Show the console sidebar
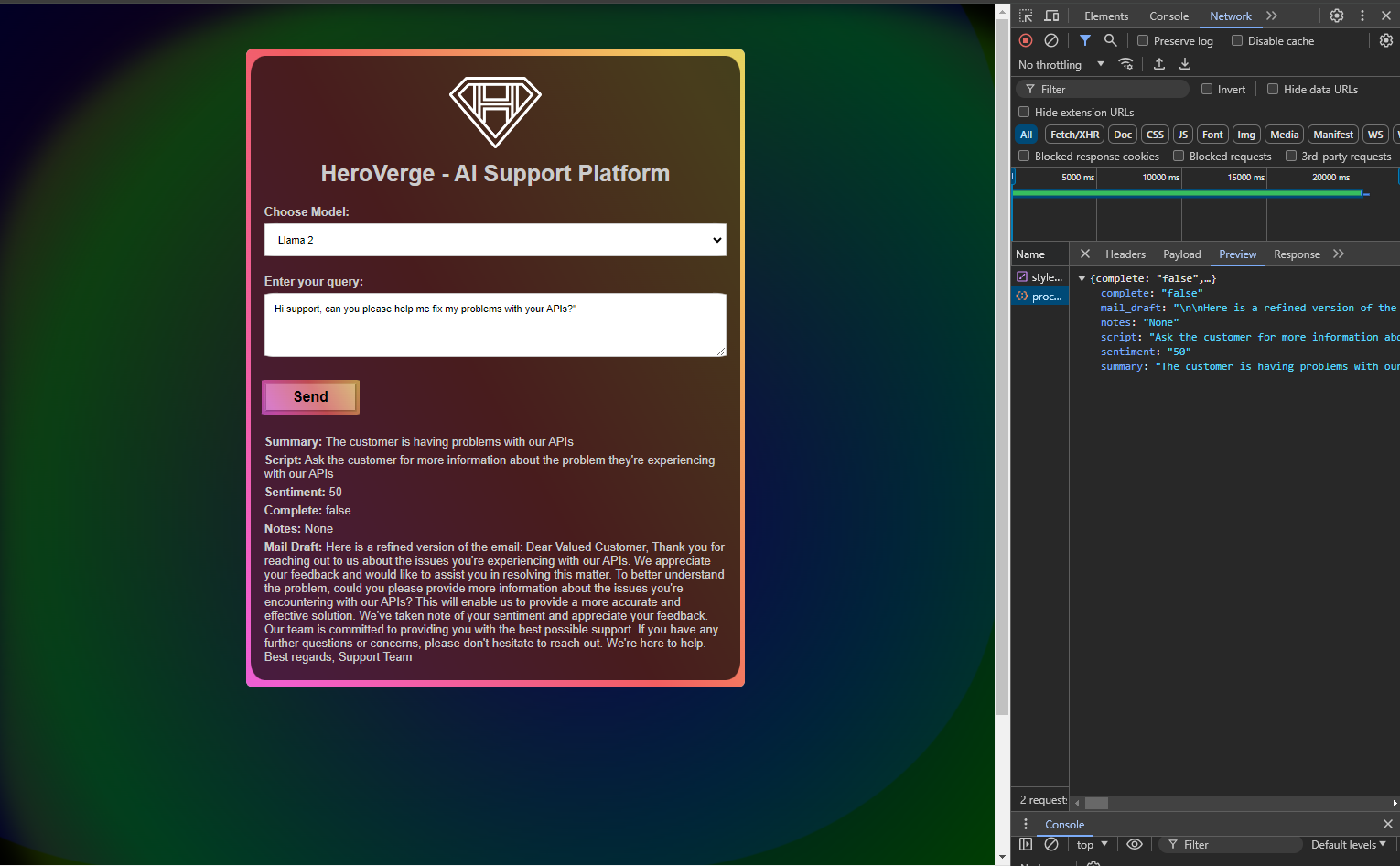 point(1026,844)
